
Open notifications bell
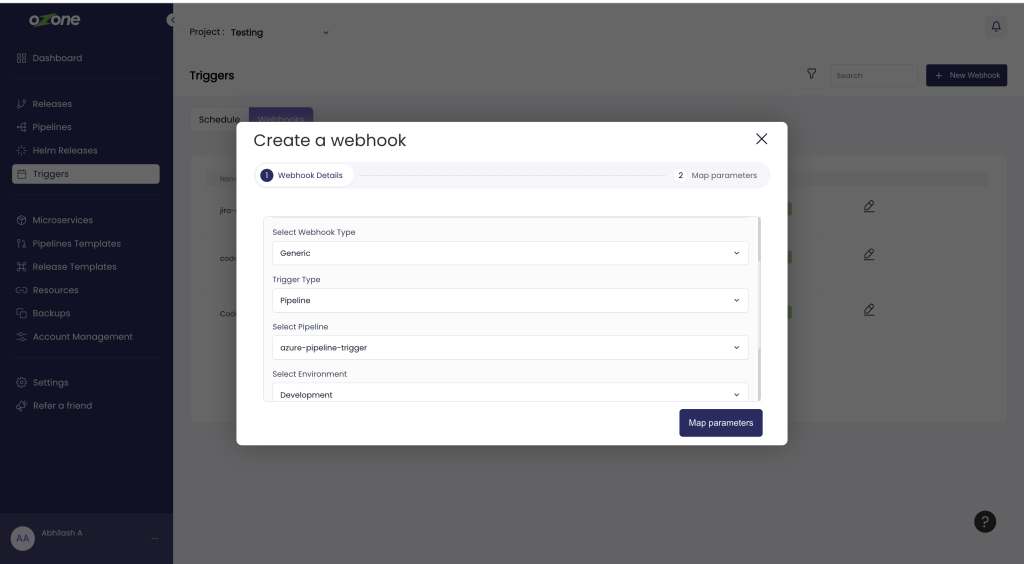(x=996, y=26)
